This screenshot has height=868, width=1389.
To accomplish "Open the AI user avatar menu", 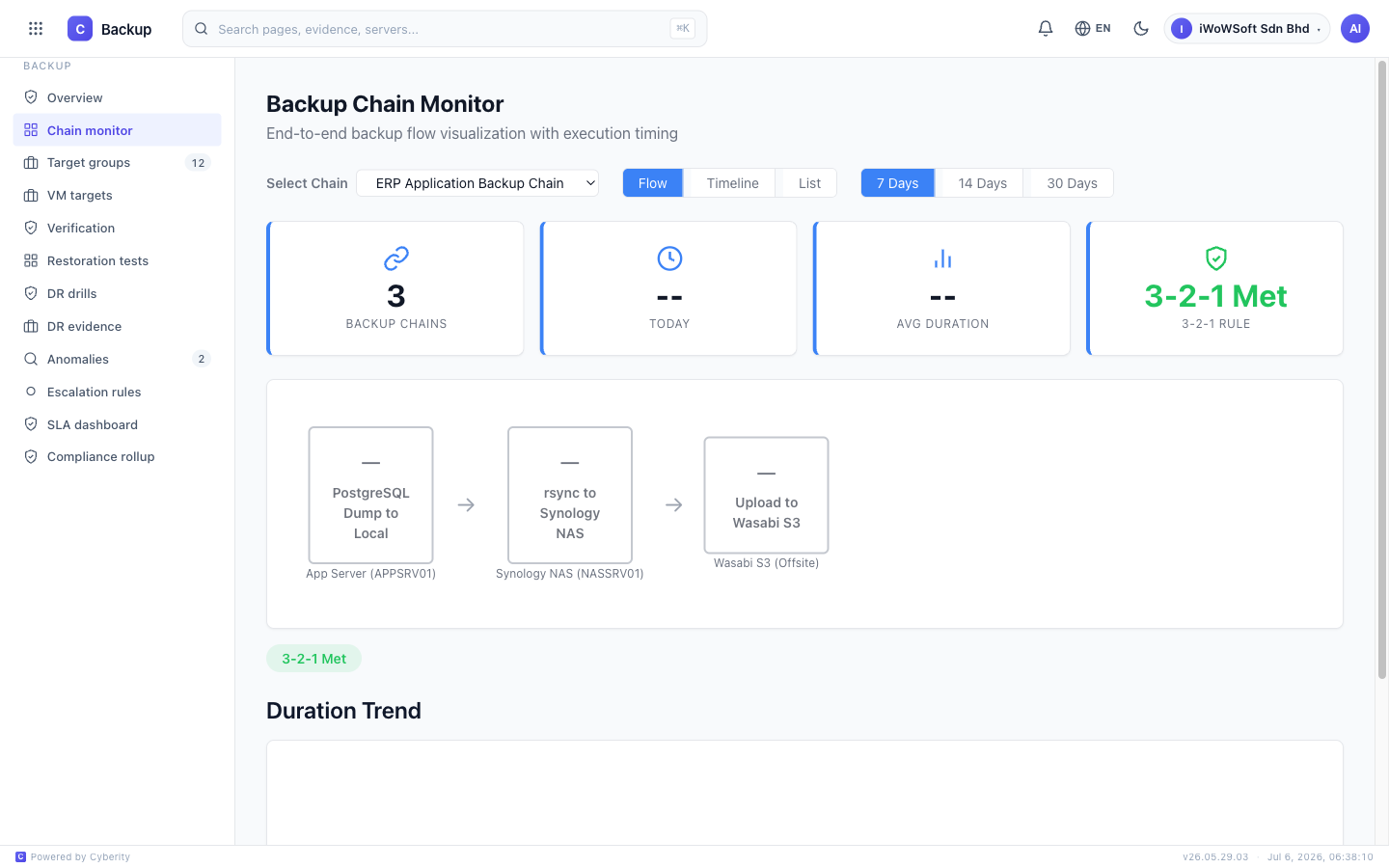I will (x=1355, y=29).
